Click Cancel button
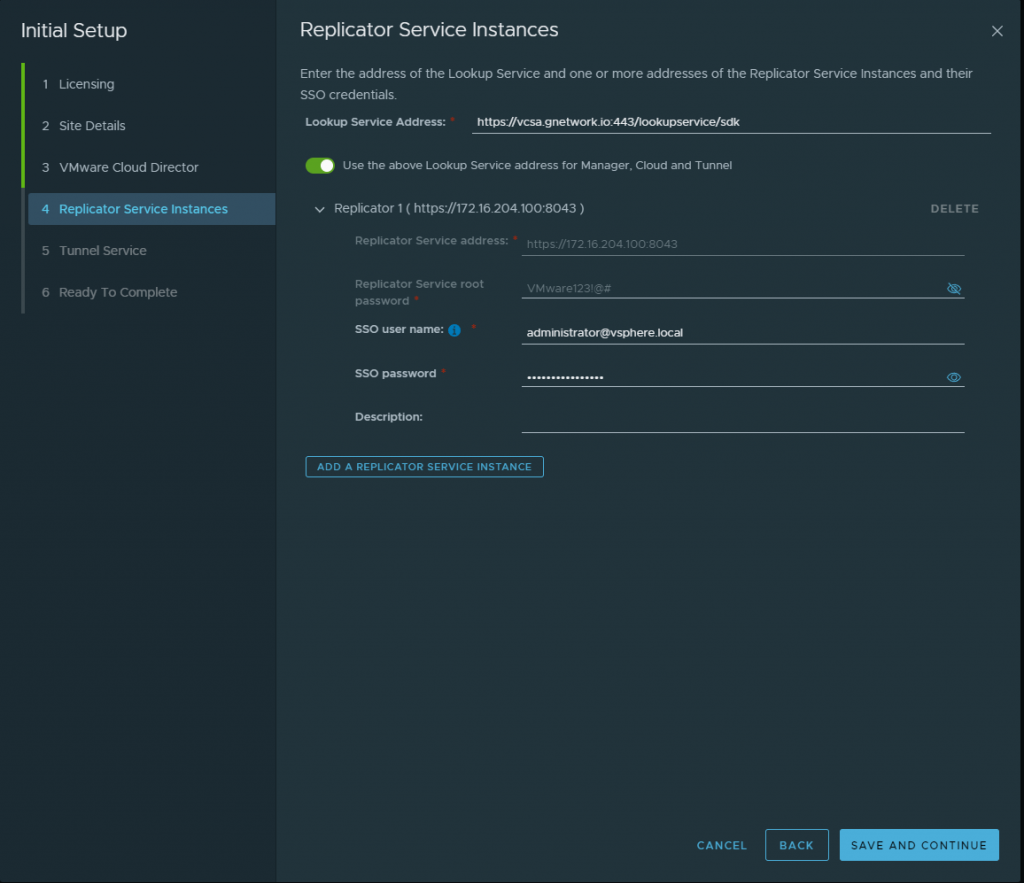Image resolution: width=1024 pixels, height=883 pixels. [722, 845]
